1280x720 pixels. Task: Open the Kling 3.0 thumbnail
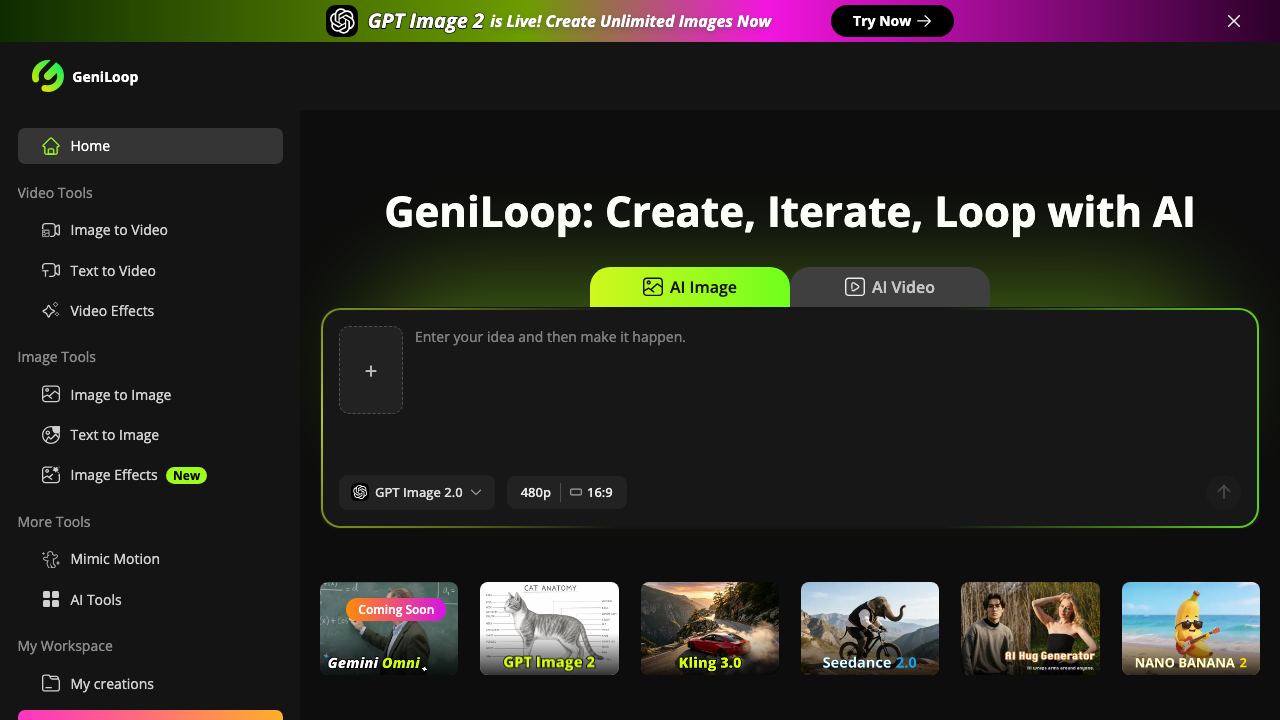(x=710, y=628)
